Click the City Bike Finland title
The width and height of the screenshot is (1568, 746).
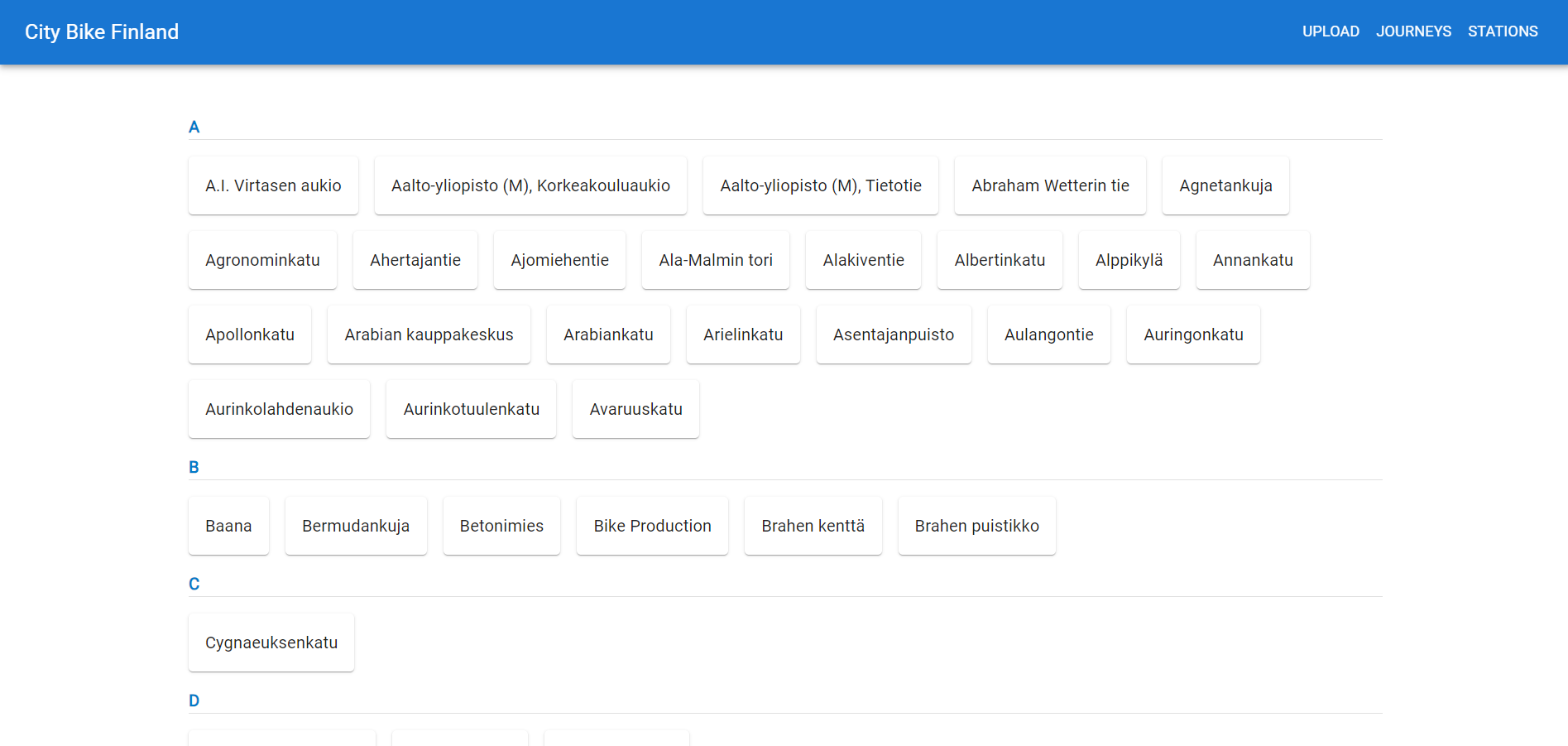tap(102, 31)
